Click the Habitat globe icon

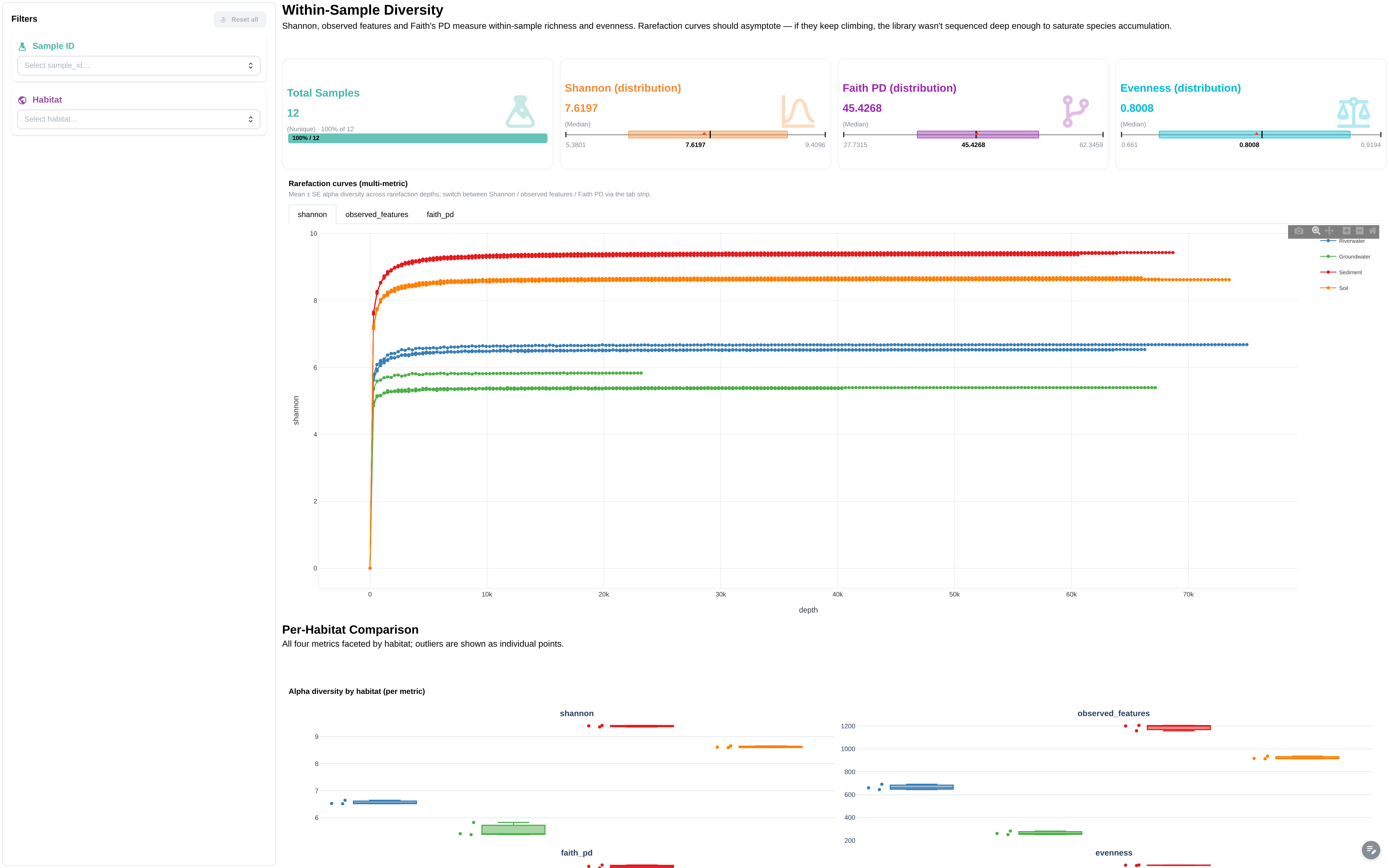[x=23, y=100]
